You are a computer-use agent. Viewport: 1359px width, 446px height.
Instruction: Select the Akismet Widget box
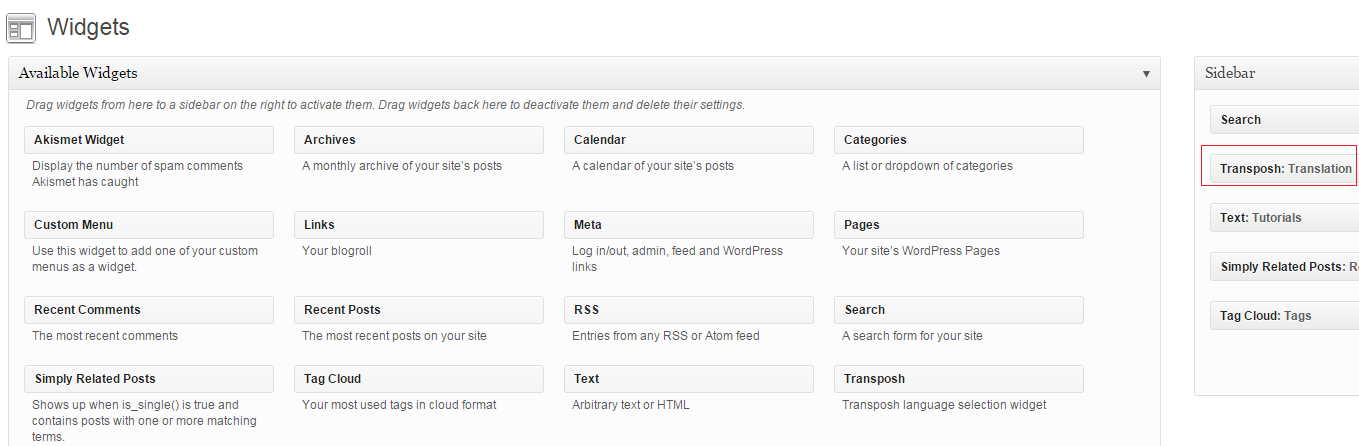click(x=149, y=140)
